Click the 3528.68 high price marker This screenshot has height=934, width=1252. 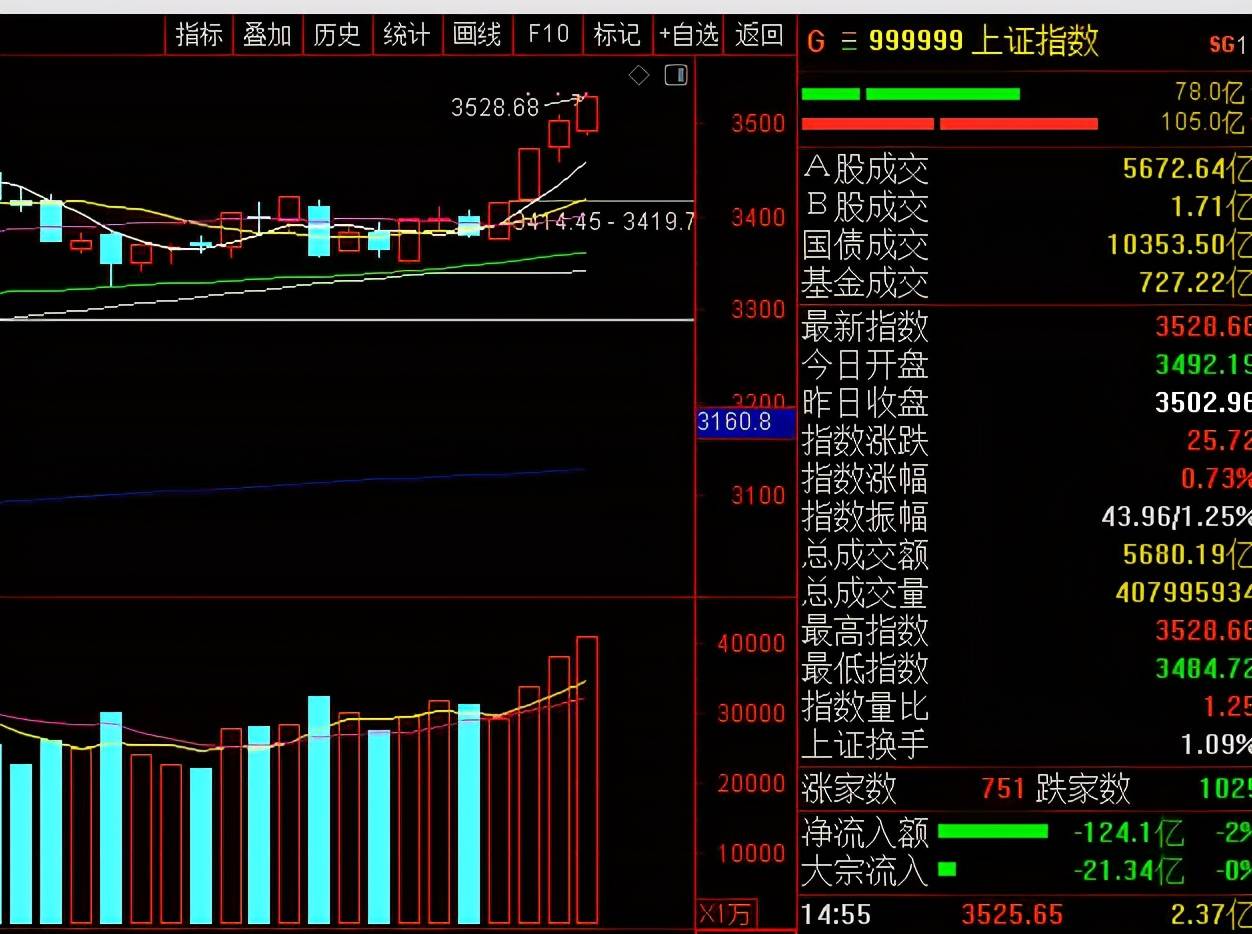tap(495, 107)
